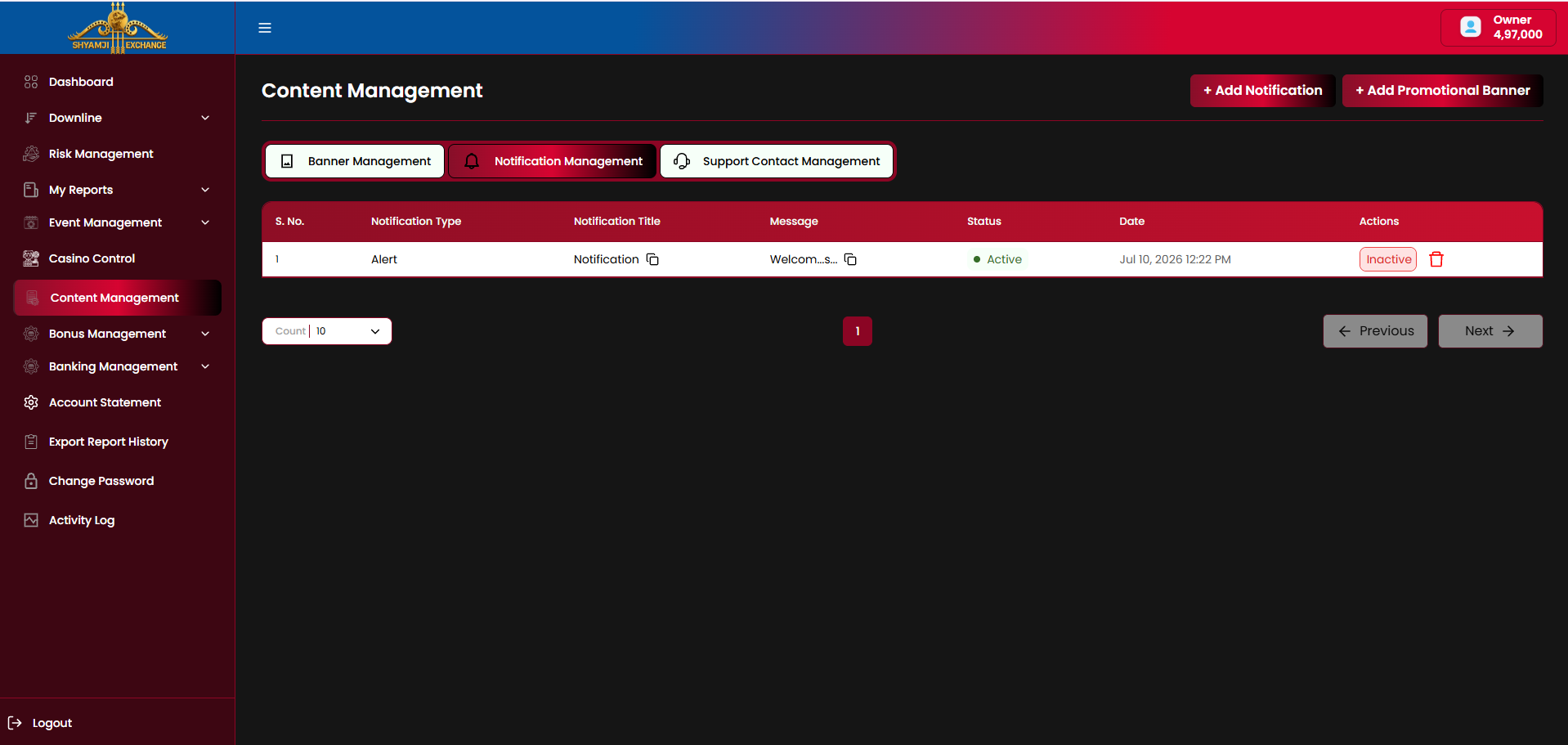
Task: Click the My Reports document icon
Action: pos(31,190)
